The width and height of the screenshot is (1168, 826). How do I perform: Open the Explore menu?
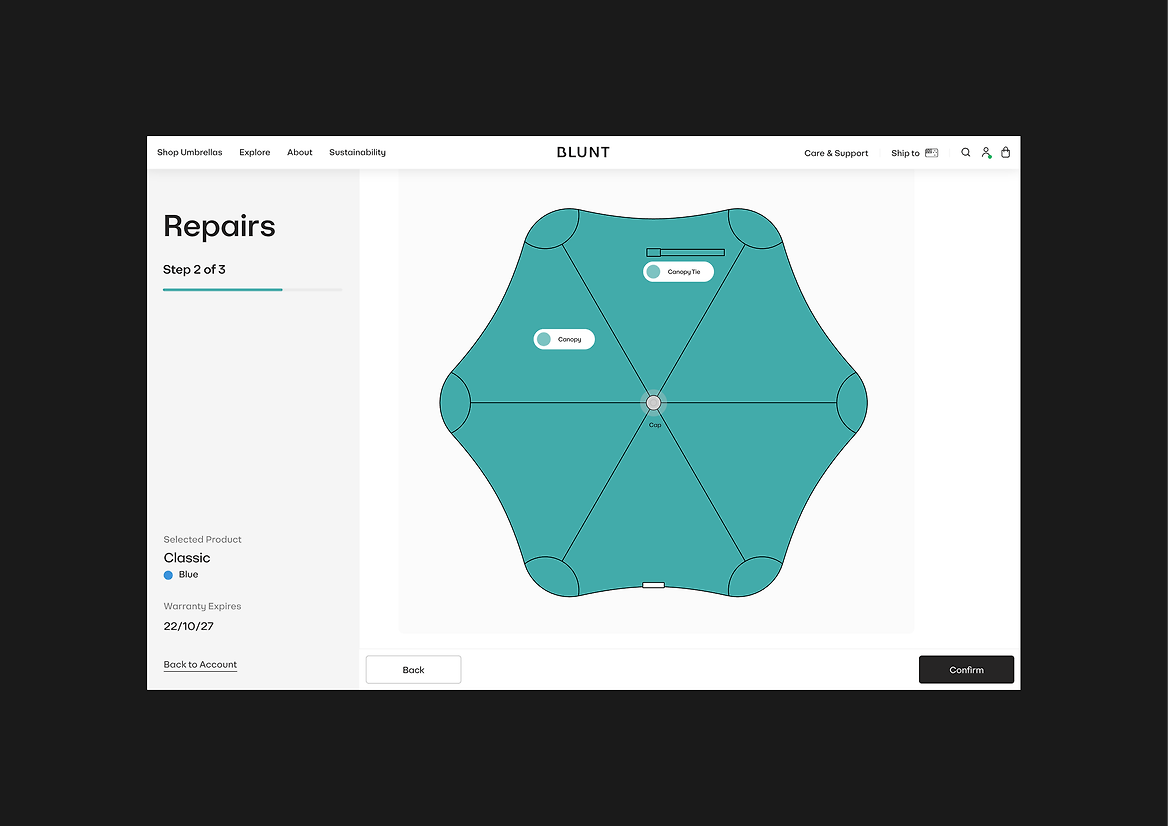pos(255,153)
